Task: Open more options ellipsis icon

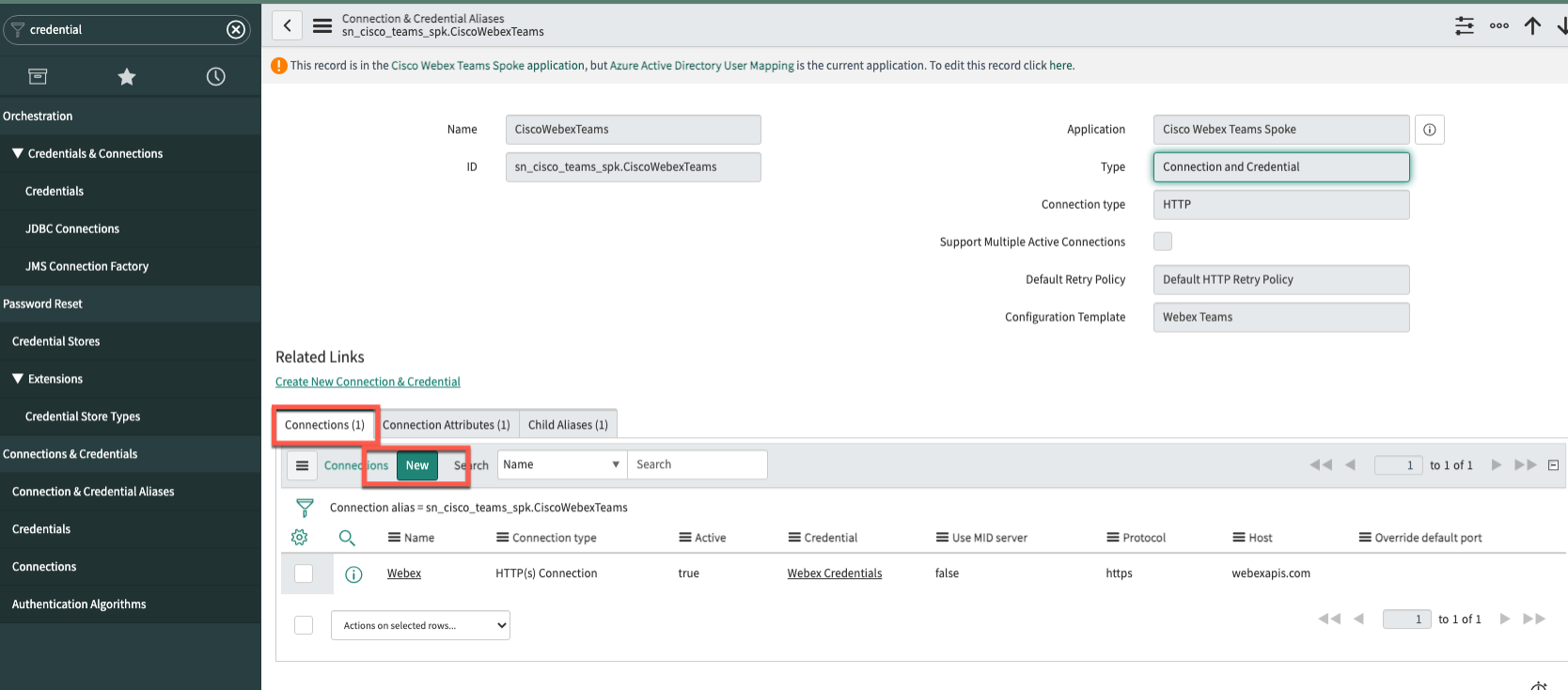Action: (1499, 26)
